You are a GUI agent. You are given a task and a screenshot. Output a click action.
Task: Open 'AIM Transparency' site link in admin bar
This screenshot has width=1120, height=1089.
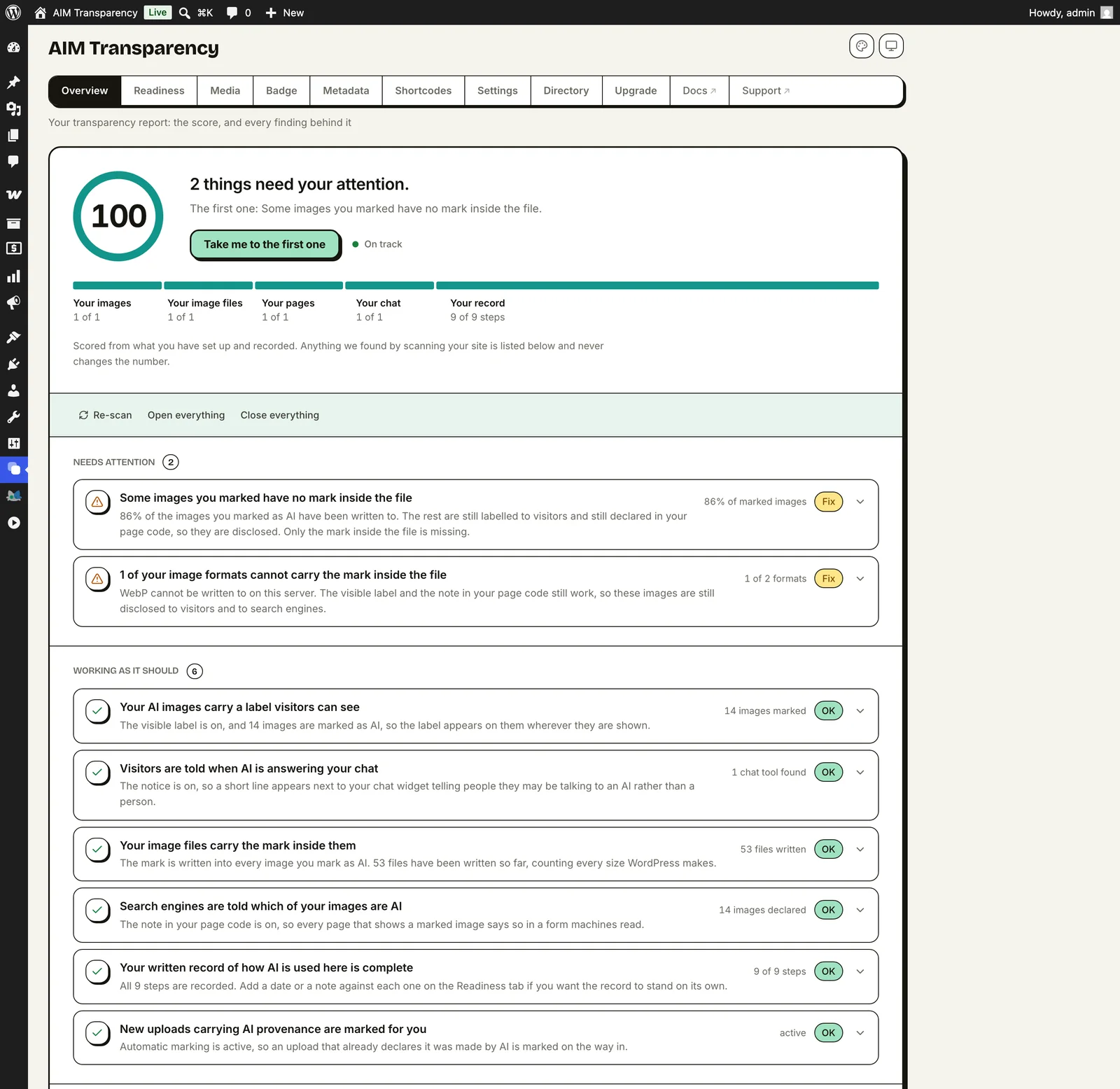[86, 13]
